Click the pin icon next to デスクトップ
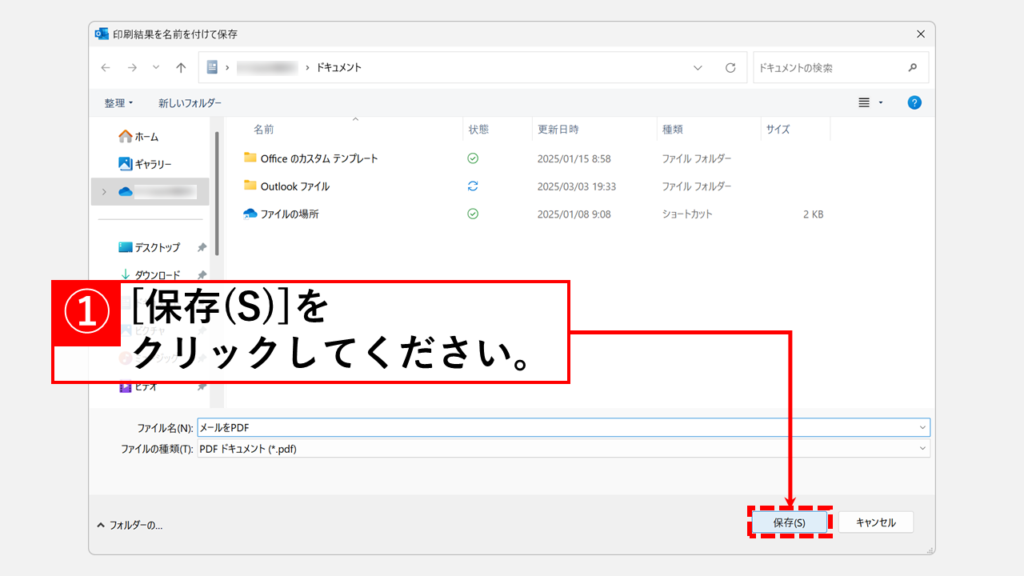 [202, 248]
